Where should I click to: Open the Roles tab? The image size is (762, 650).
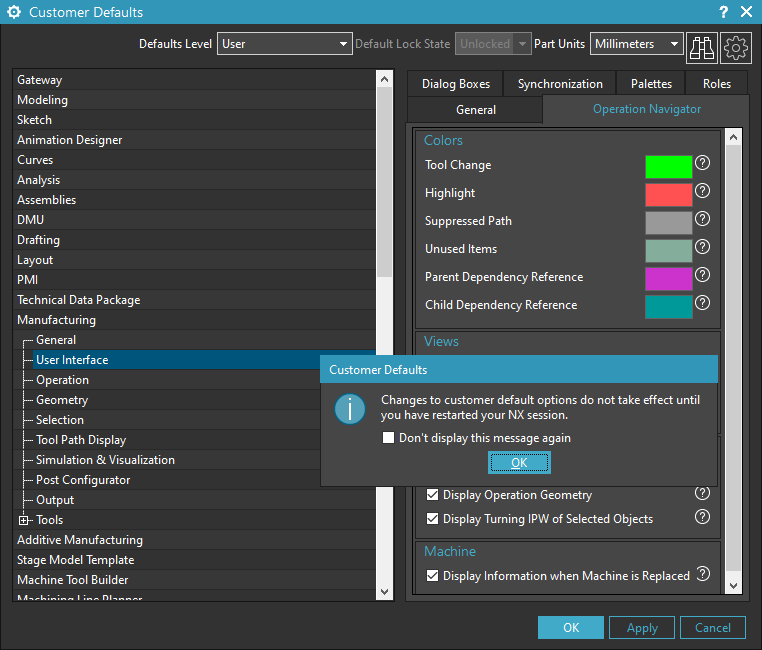pyautogui.click(x=717, y=84)
